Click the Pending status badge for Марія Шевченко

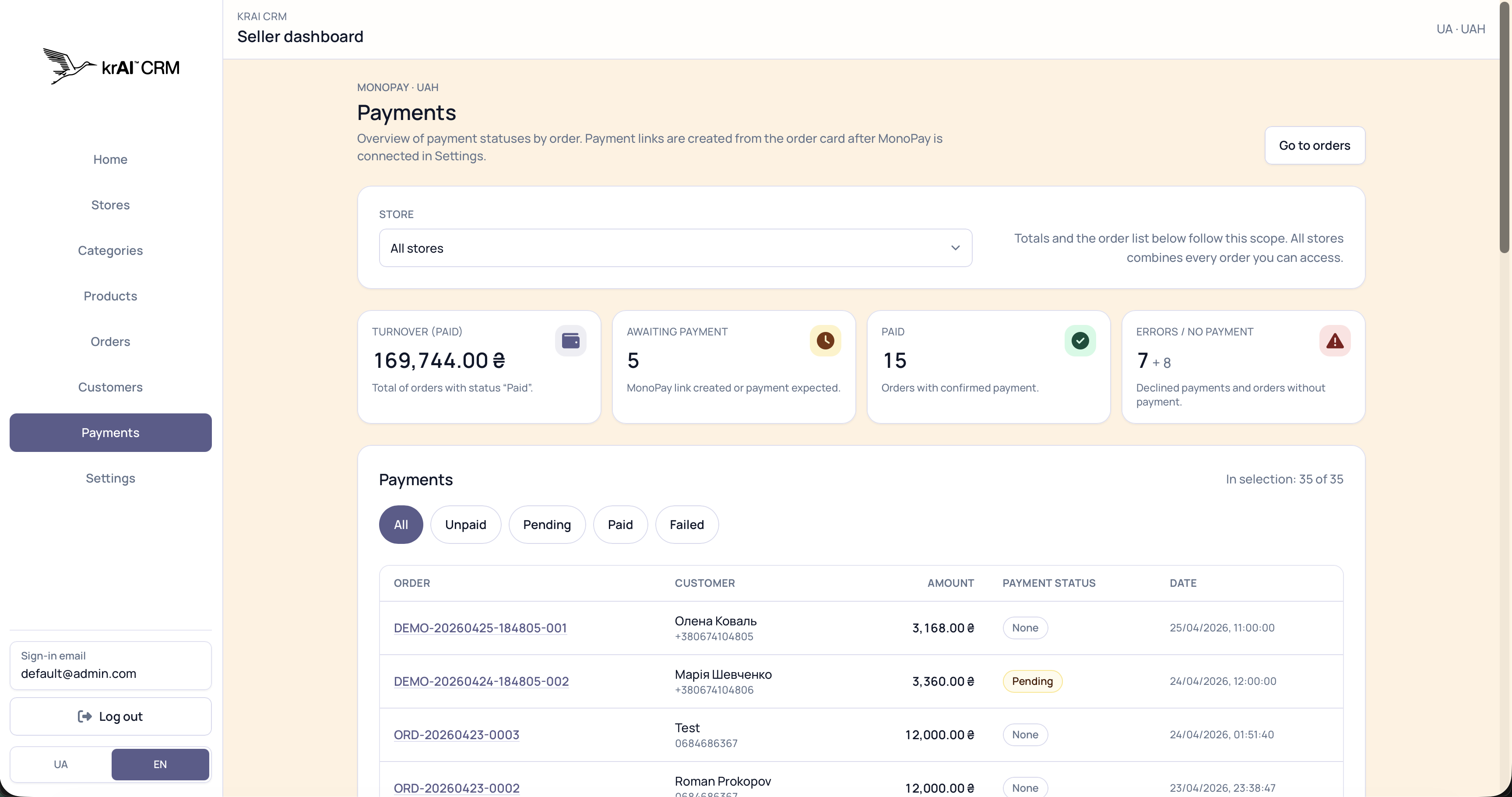1033,681
